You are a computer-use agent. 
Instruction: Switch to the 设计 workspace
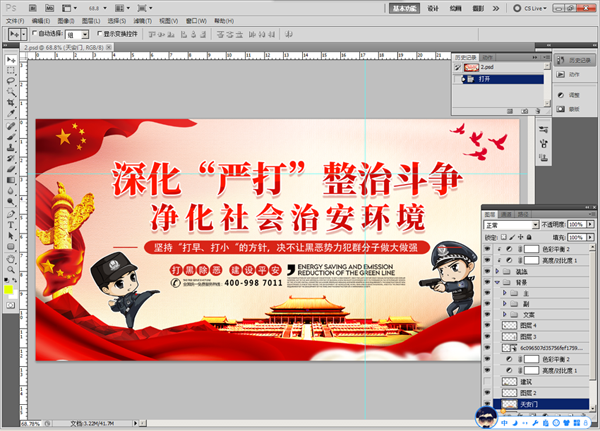coord(432,8)
